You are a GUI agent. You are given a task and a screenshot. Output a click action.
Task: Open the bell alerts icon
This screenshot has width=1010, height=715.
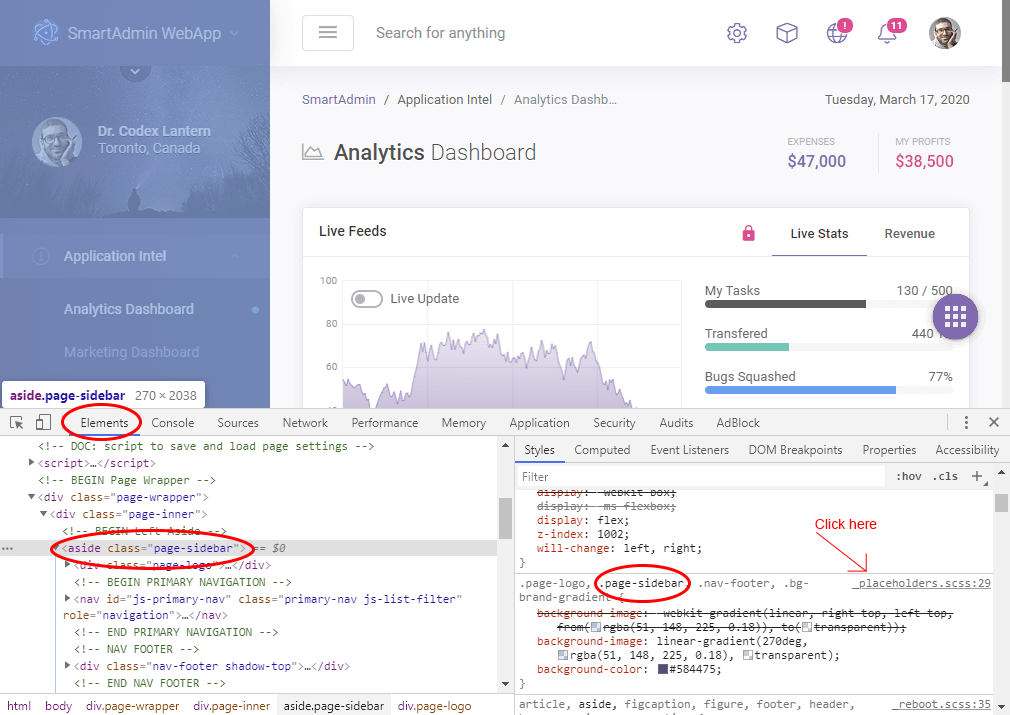[x=887, y=33]
